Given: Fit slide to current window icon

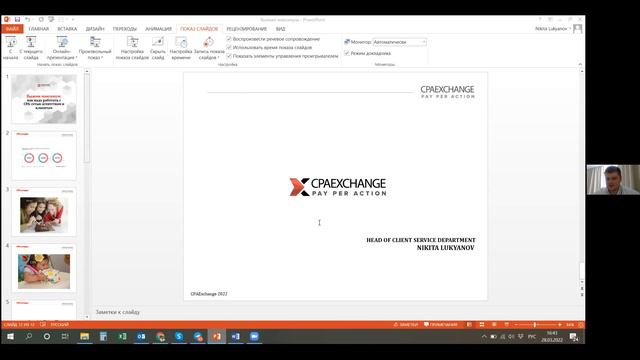Looking at the screenshot, I should pos(581,324).
